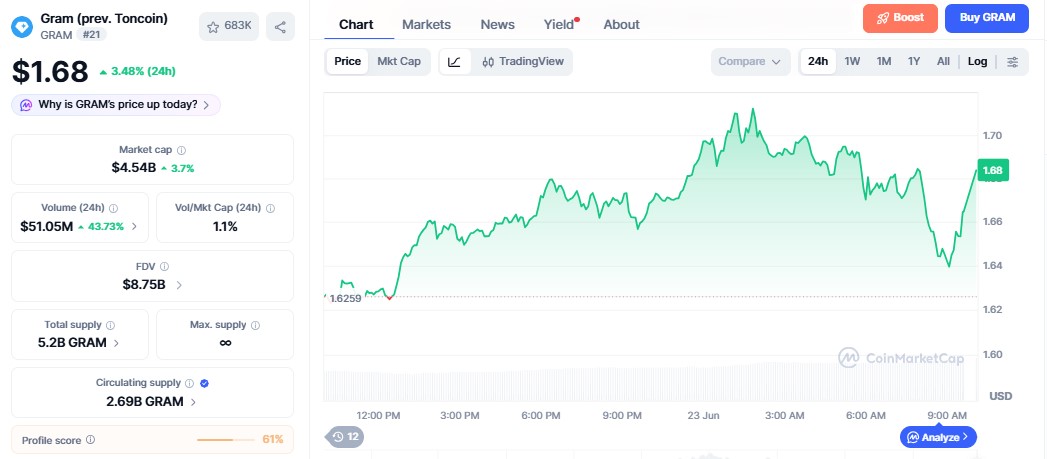Select the 1M time range
The height and width of the screenshot is (459, 1047).
point(884,61)
